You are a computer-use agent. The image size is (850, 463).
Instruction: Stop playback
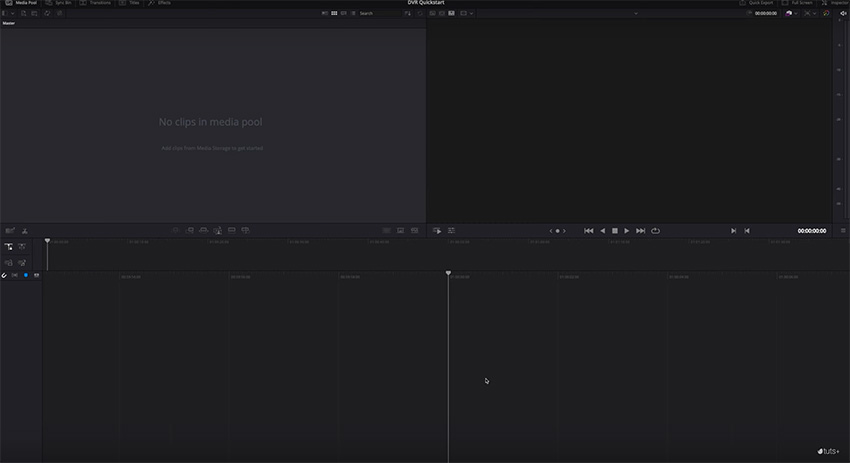(615, 230)
